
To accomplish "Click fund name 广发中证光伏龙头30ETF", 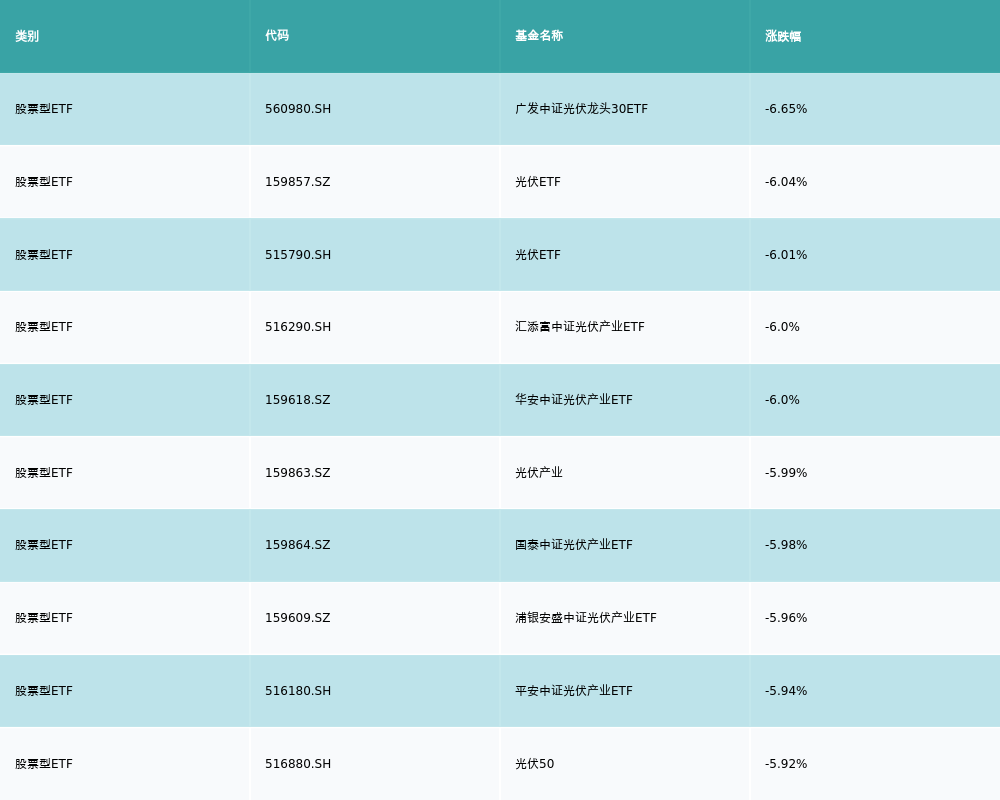I will (x=581, y=109).
